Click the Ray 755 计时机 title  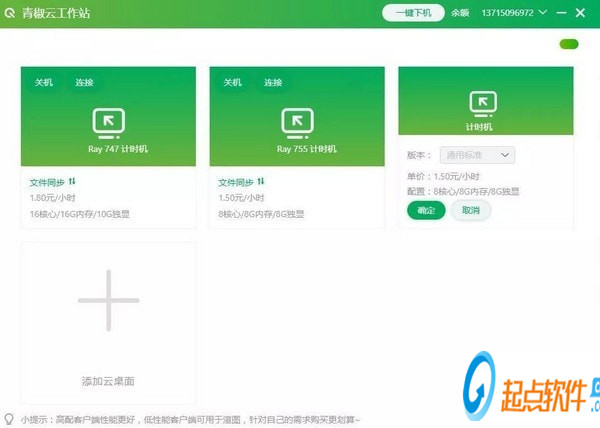[x=307, y=149]
